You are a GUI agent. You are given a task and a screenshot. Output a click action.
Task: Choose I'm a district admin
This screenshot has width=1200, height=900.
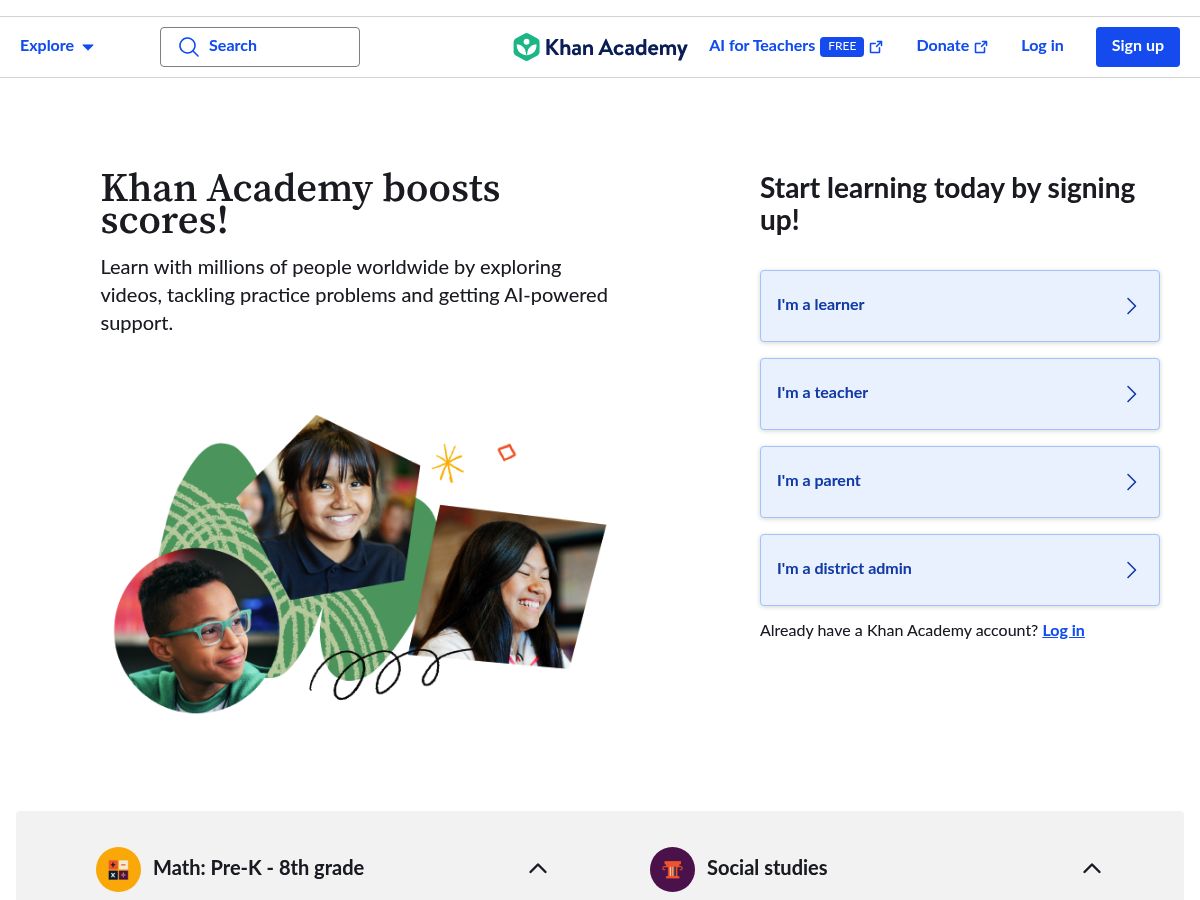coord(960,570)
